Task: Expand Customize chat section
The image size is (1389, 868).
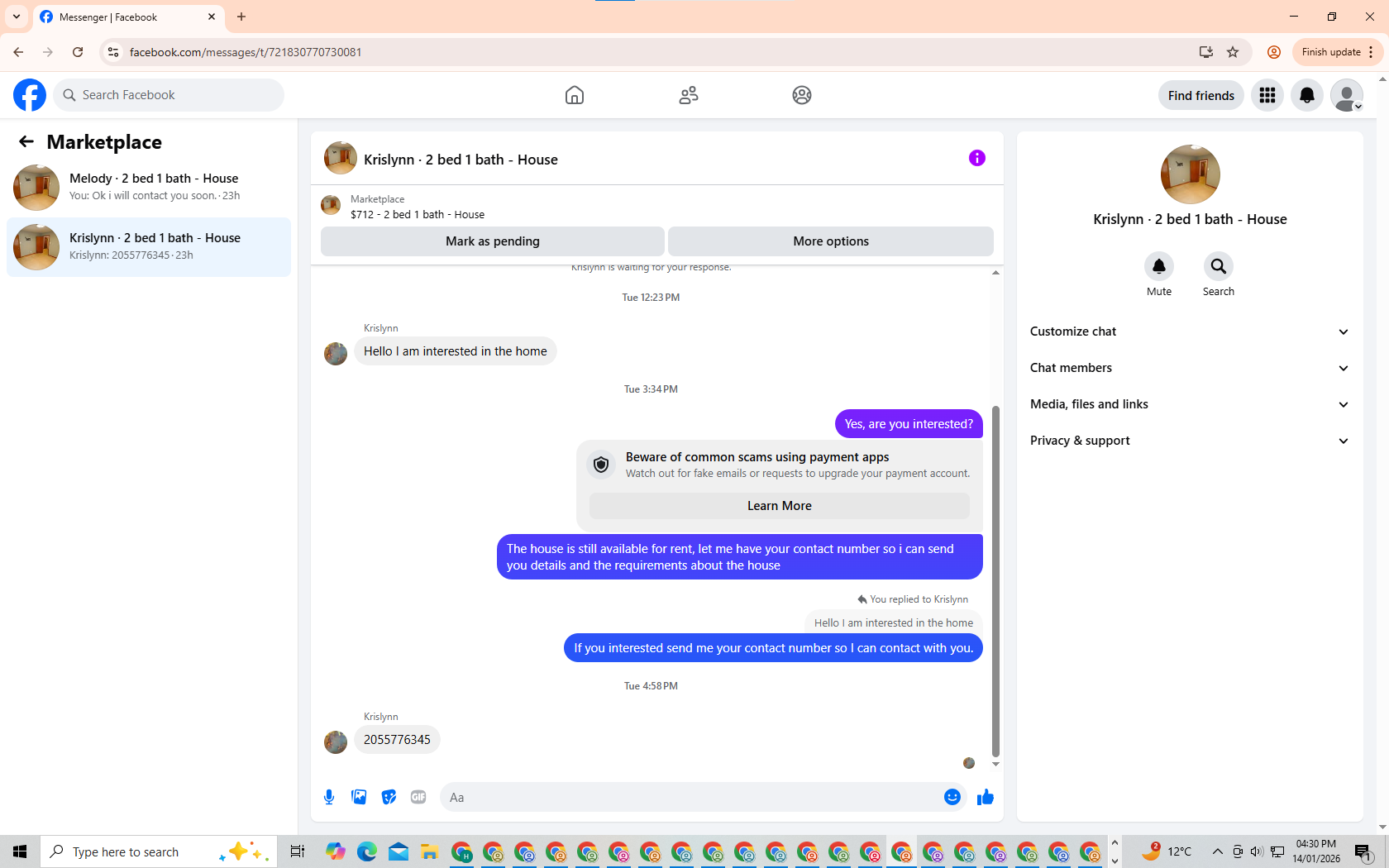Action: [x=1190, y=331]
